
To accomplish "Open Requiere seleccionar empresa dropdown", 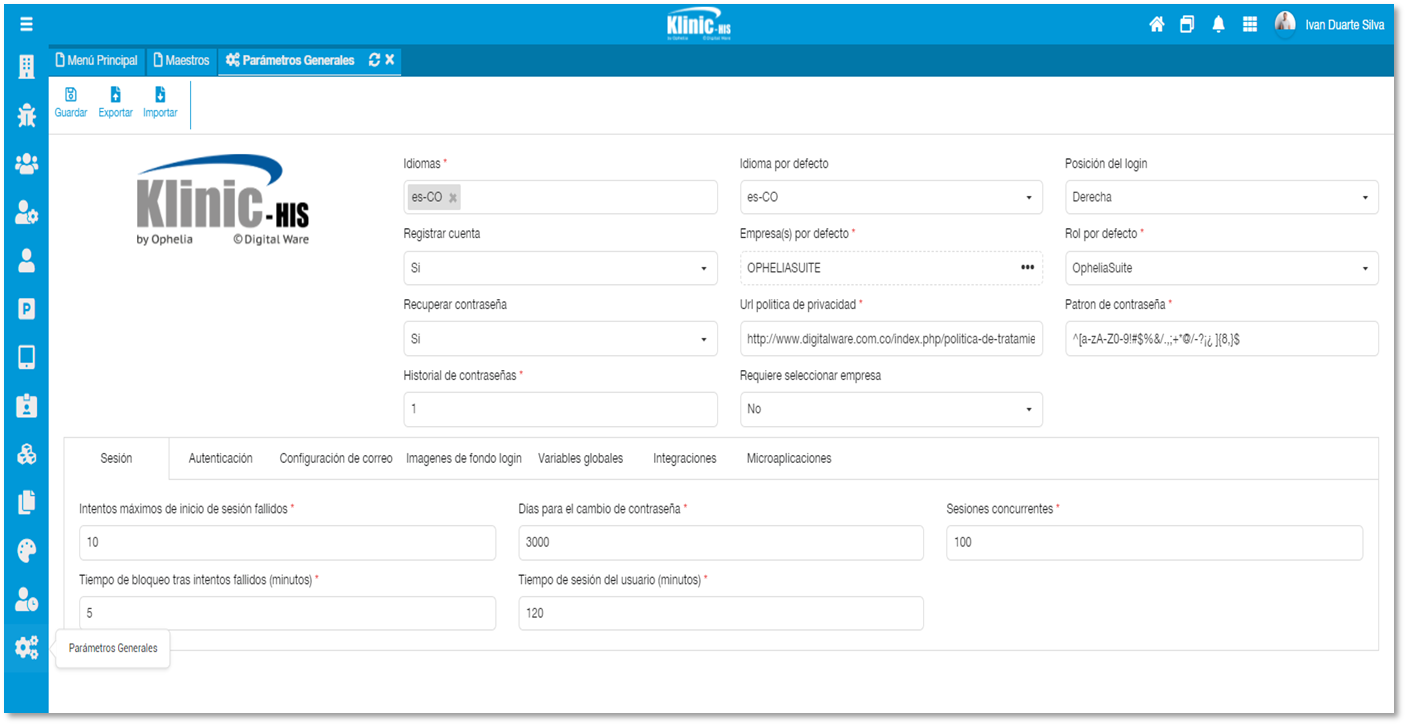I will 1028,410.
